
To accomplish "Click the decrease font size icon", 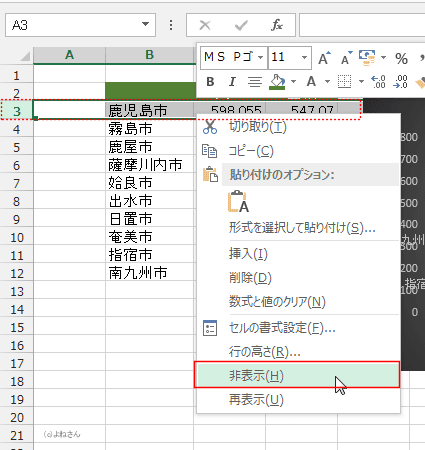I will [347, 58].
